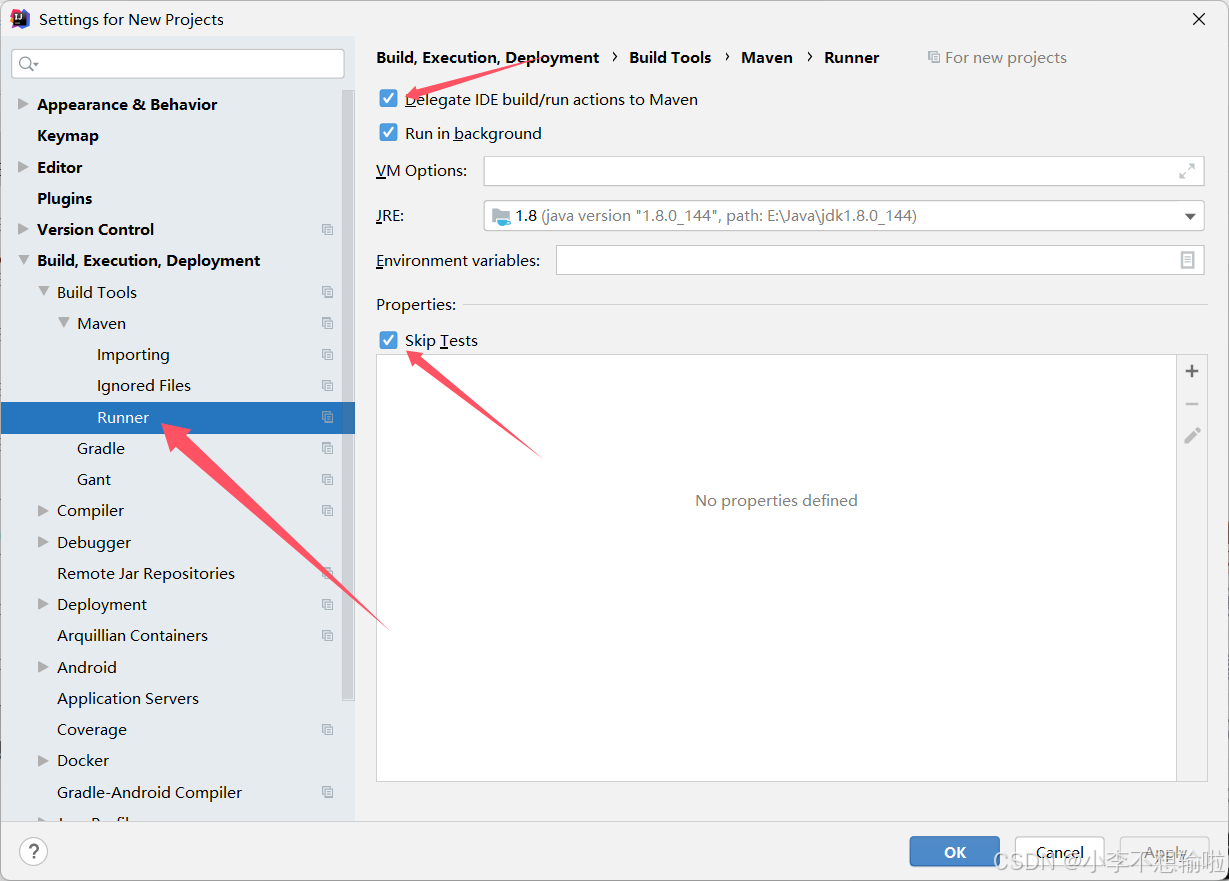Click the edit property pencil icon
The image size is (1229, 881).
point(1192,436)
